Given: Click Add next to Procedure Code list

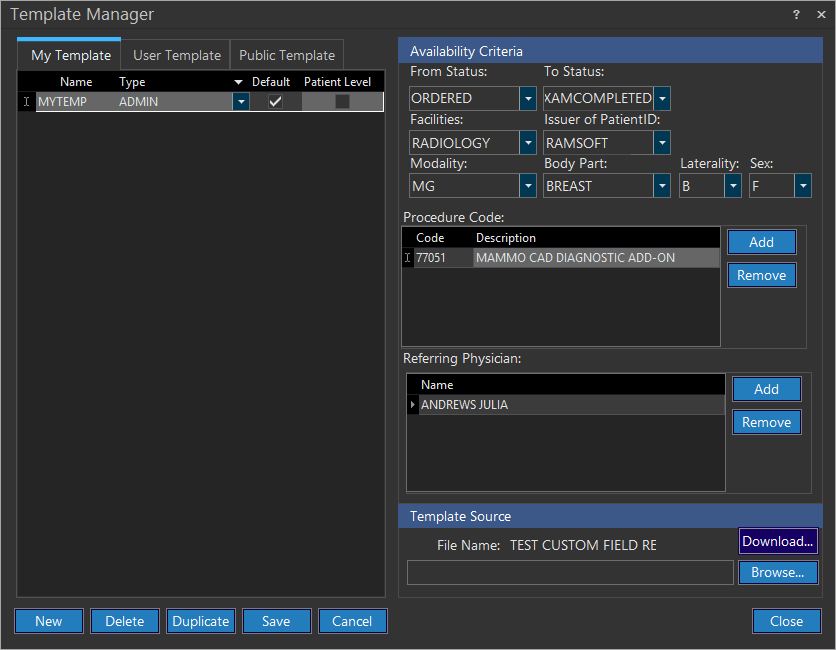Looking at the screenshot, I should pos(761,242).
